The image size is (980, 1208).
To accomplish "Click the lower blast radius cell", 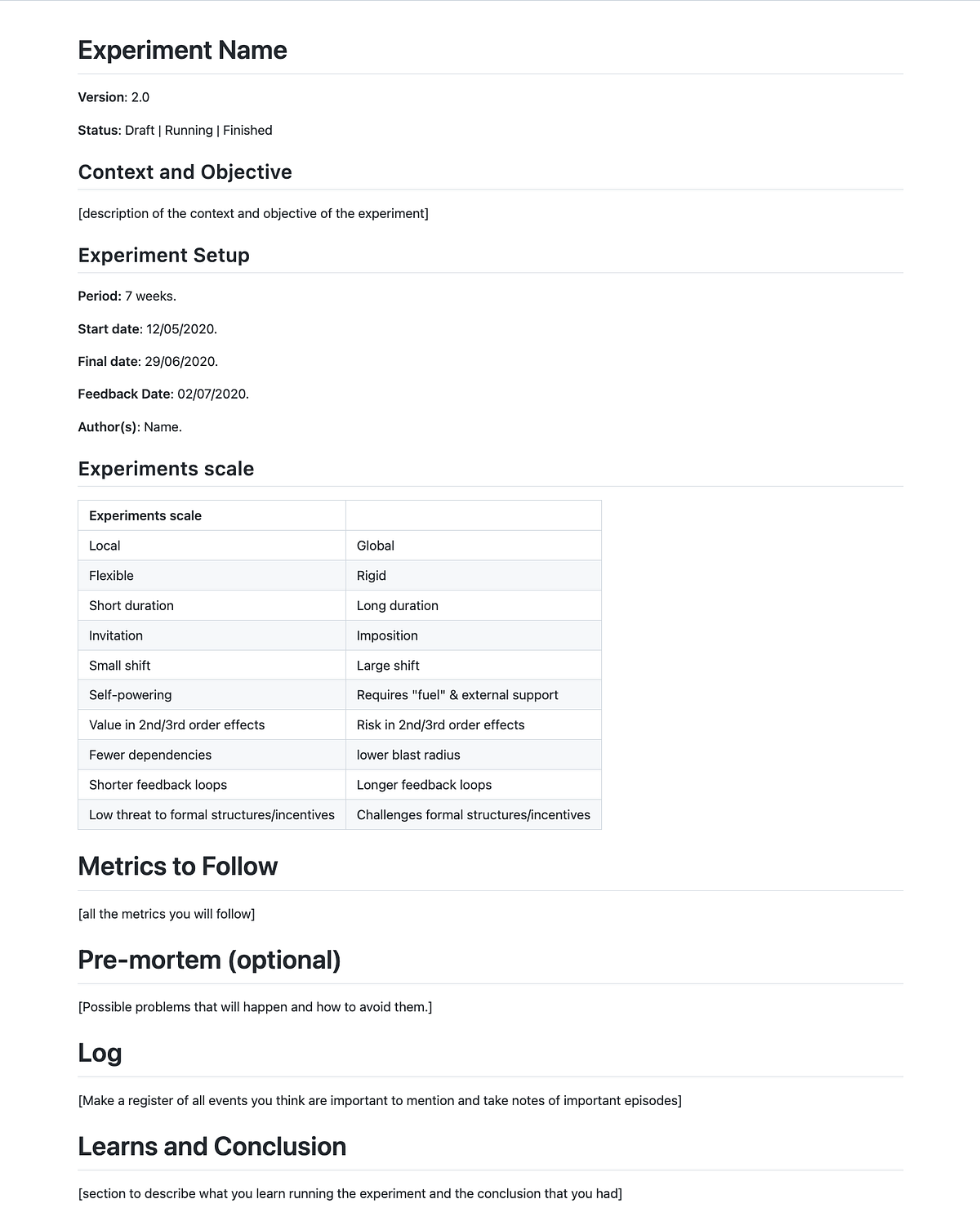I will (x=474, y=755).
